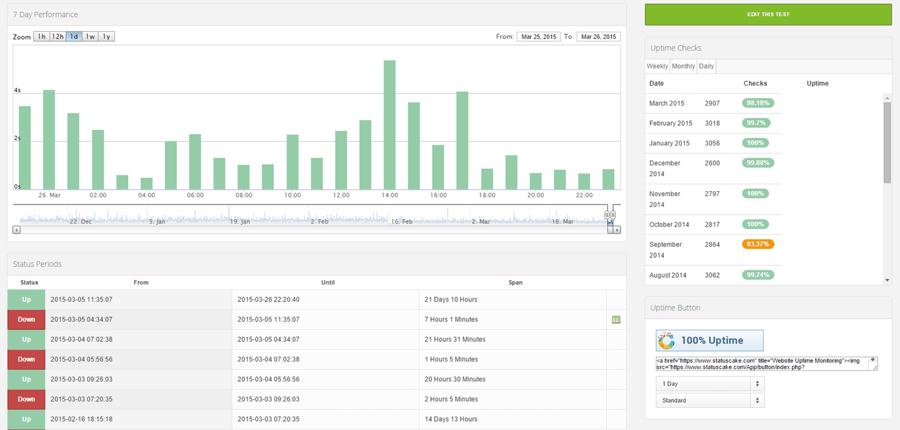Click the From date field

(539, 37)
